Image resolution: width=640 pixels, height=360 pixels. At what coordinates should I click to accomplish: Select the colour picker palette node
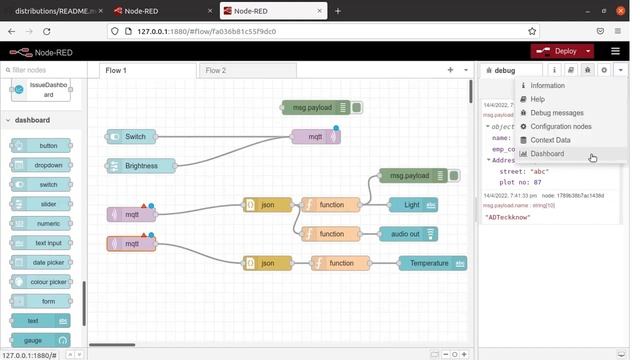[x=41, y=282]
